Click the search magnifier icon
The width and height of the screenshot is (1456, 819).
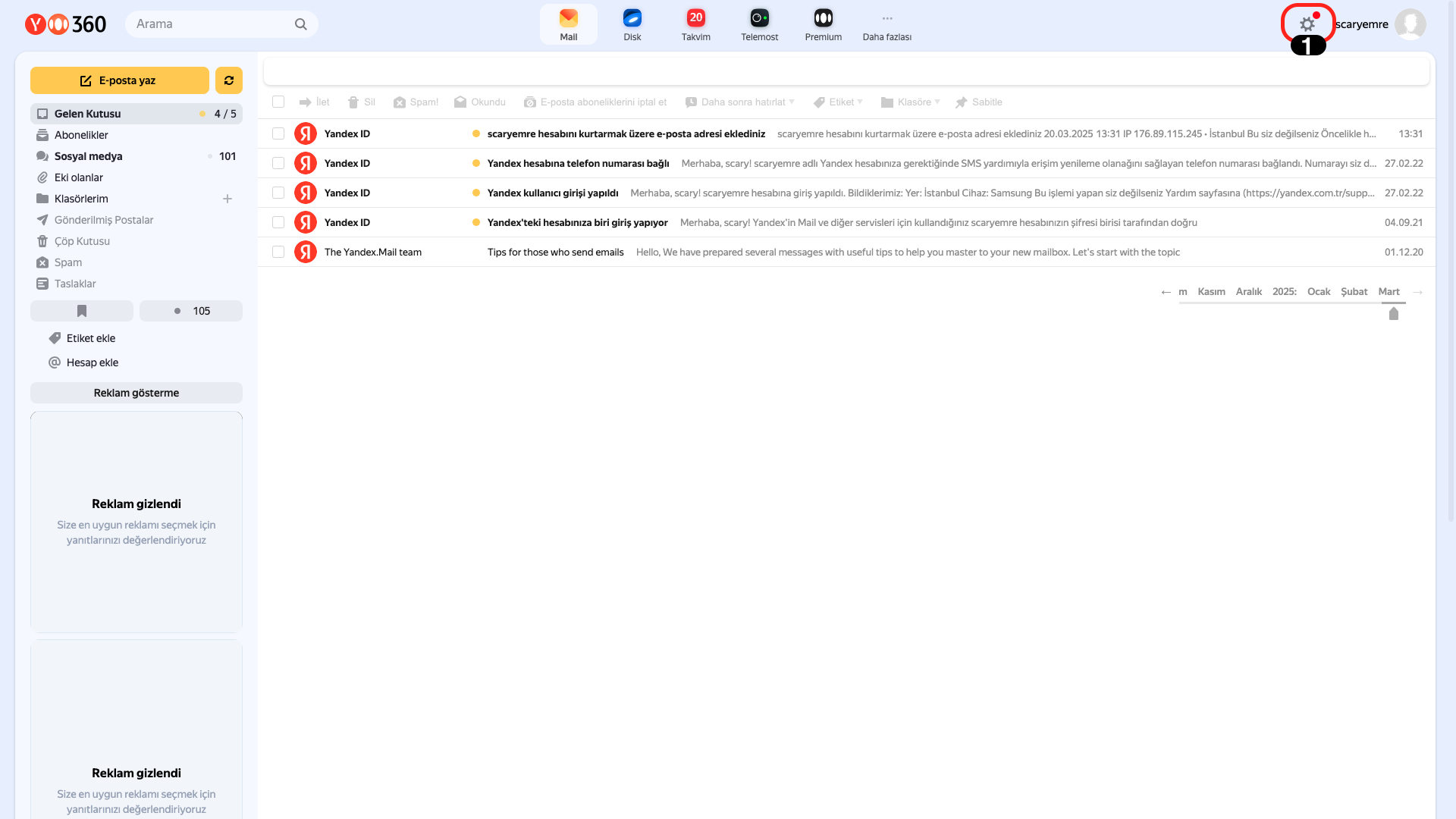click(x=301, y=24)
